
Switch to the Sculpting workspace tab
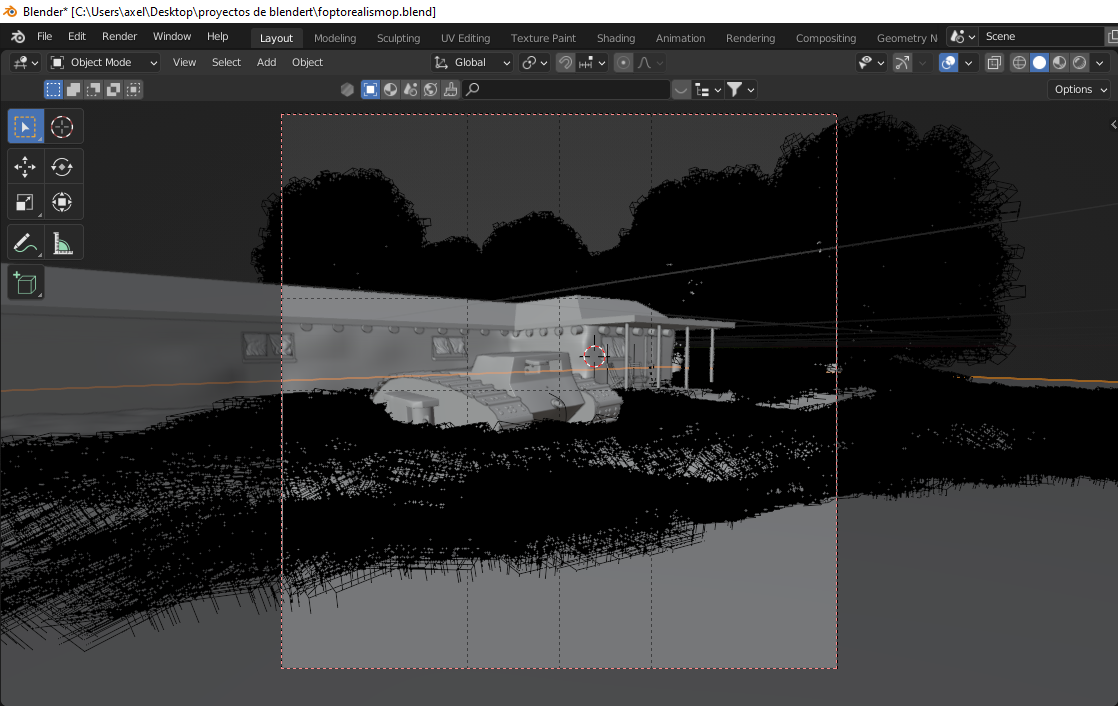399,38
